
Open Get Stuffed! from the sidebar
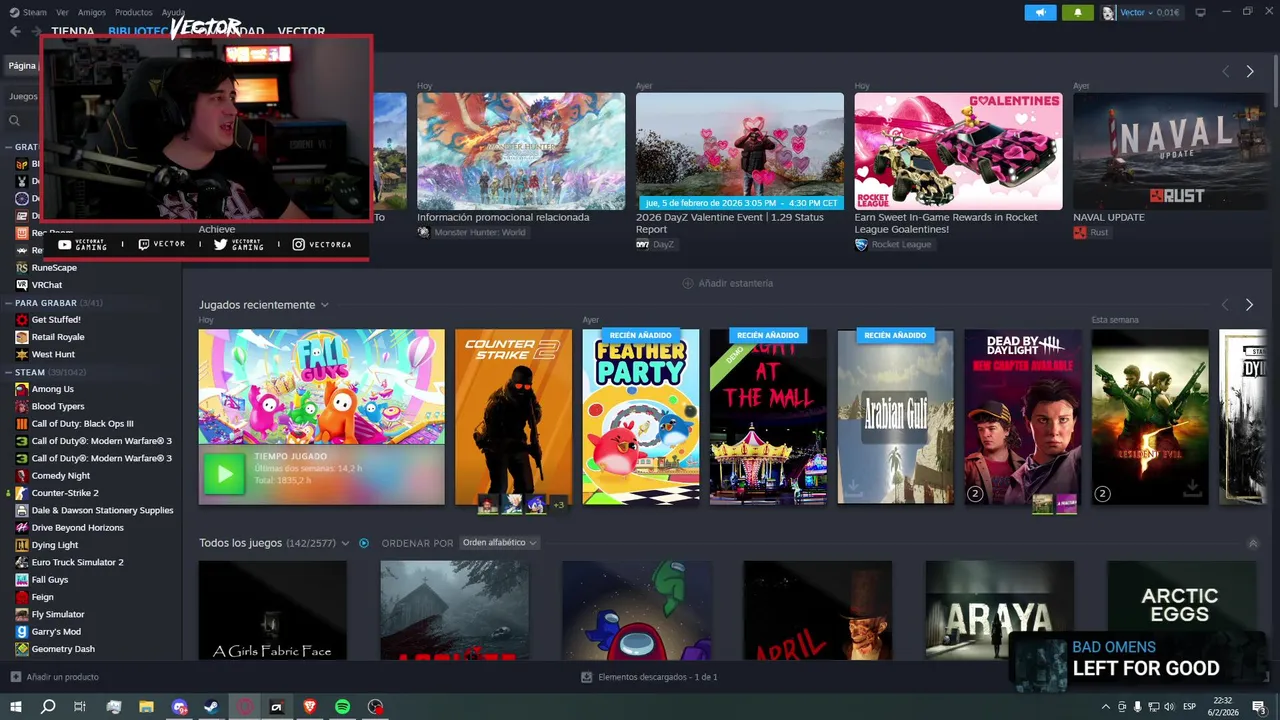(56, 320)
